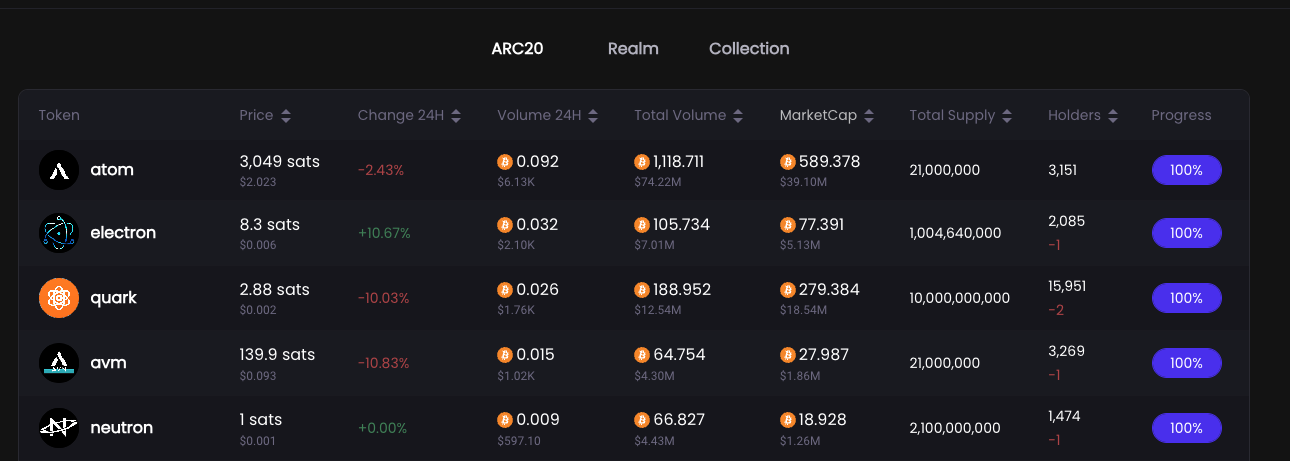Sort table by Price column
The image size is (1290, 461).
(x=265, y=116)
